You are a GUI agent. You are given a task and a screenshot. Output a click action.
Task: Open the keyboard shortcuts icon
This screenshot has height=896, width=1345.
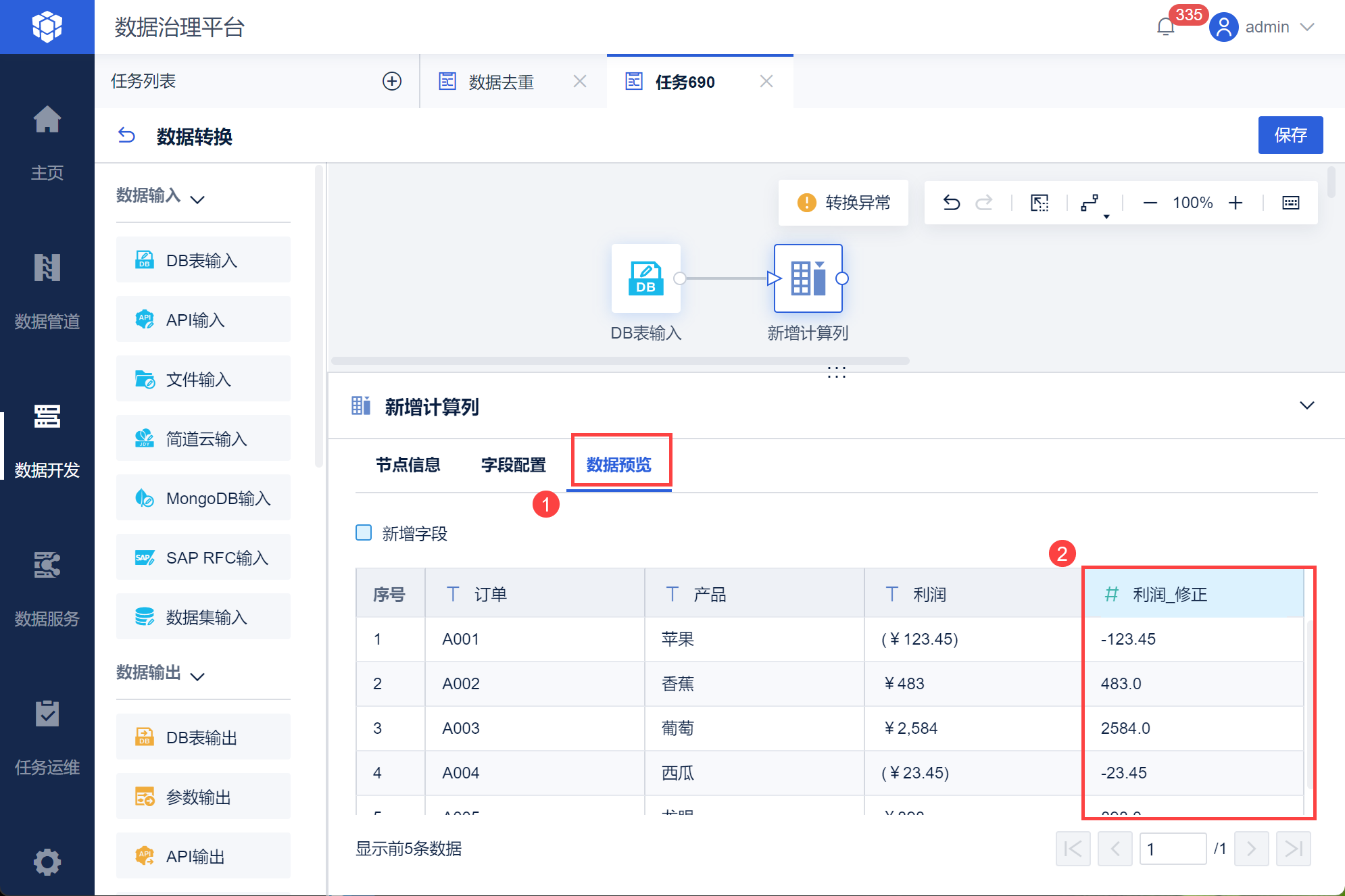pyautogui.click(x=1290, y=203)
